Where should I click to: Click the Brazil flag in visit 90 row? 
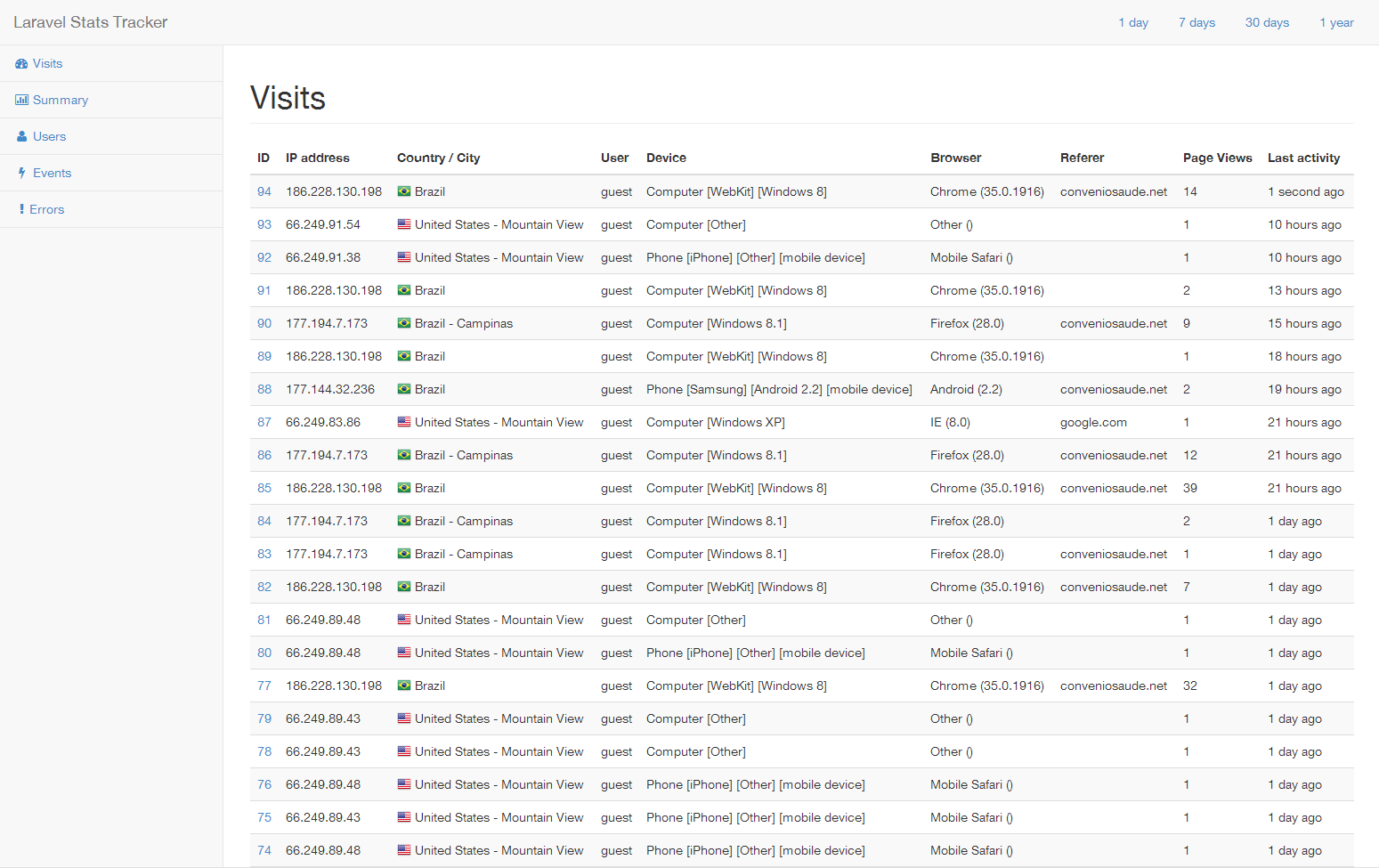pyautogui.click(x=404, y=323)
